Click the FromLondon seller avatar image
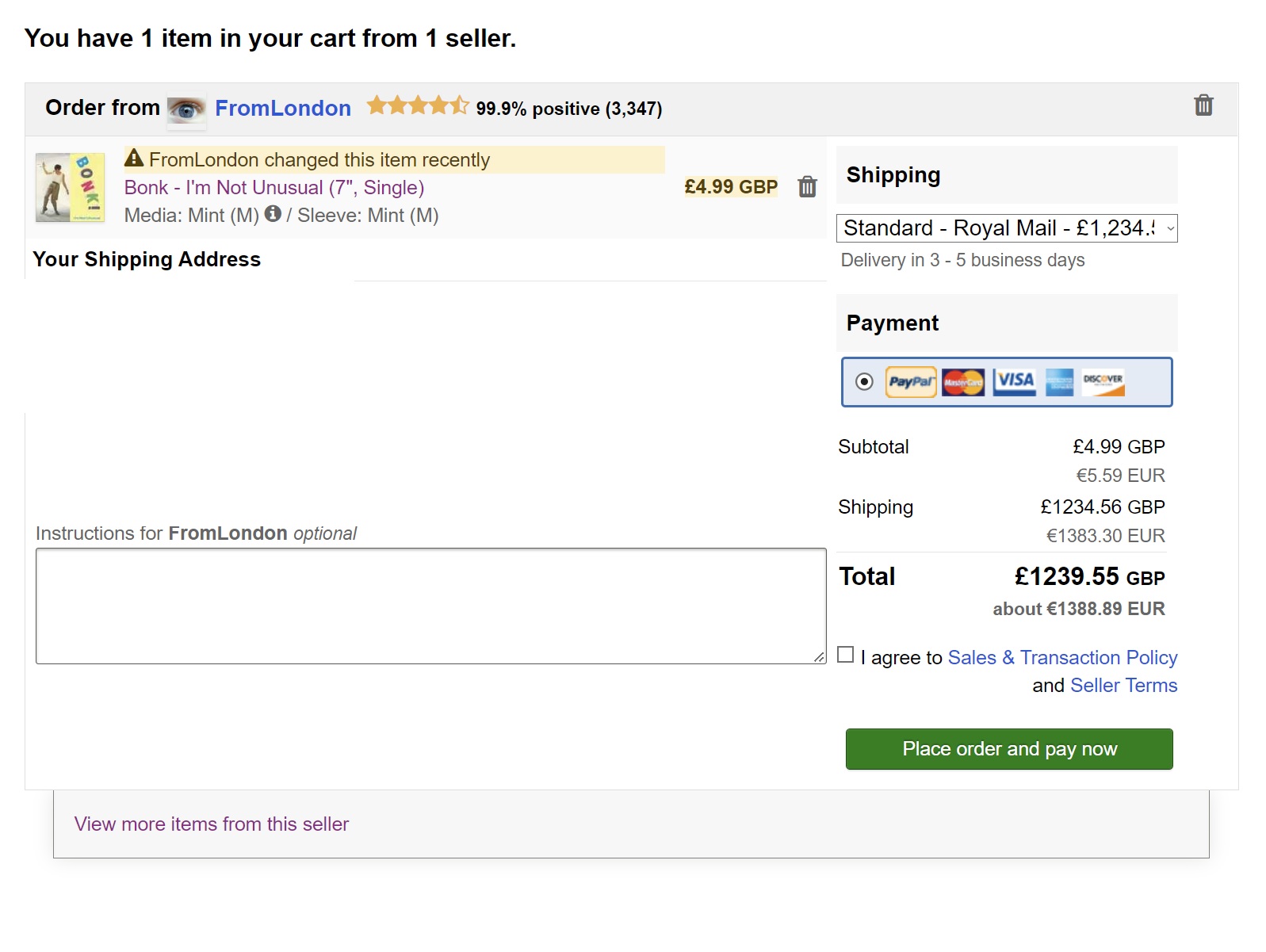The image size is (1266, 952). (x=186, y=109)
